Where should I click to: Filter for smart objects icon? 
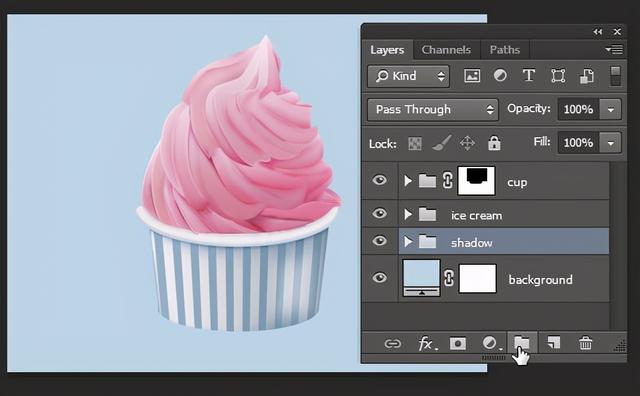tap(587, 76)
